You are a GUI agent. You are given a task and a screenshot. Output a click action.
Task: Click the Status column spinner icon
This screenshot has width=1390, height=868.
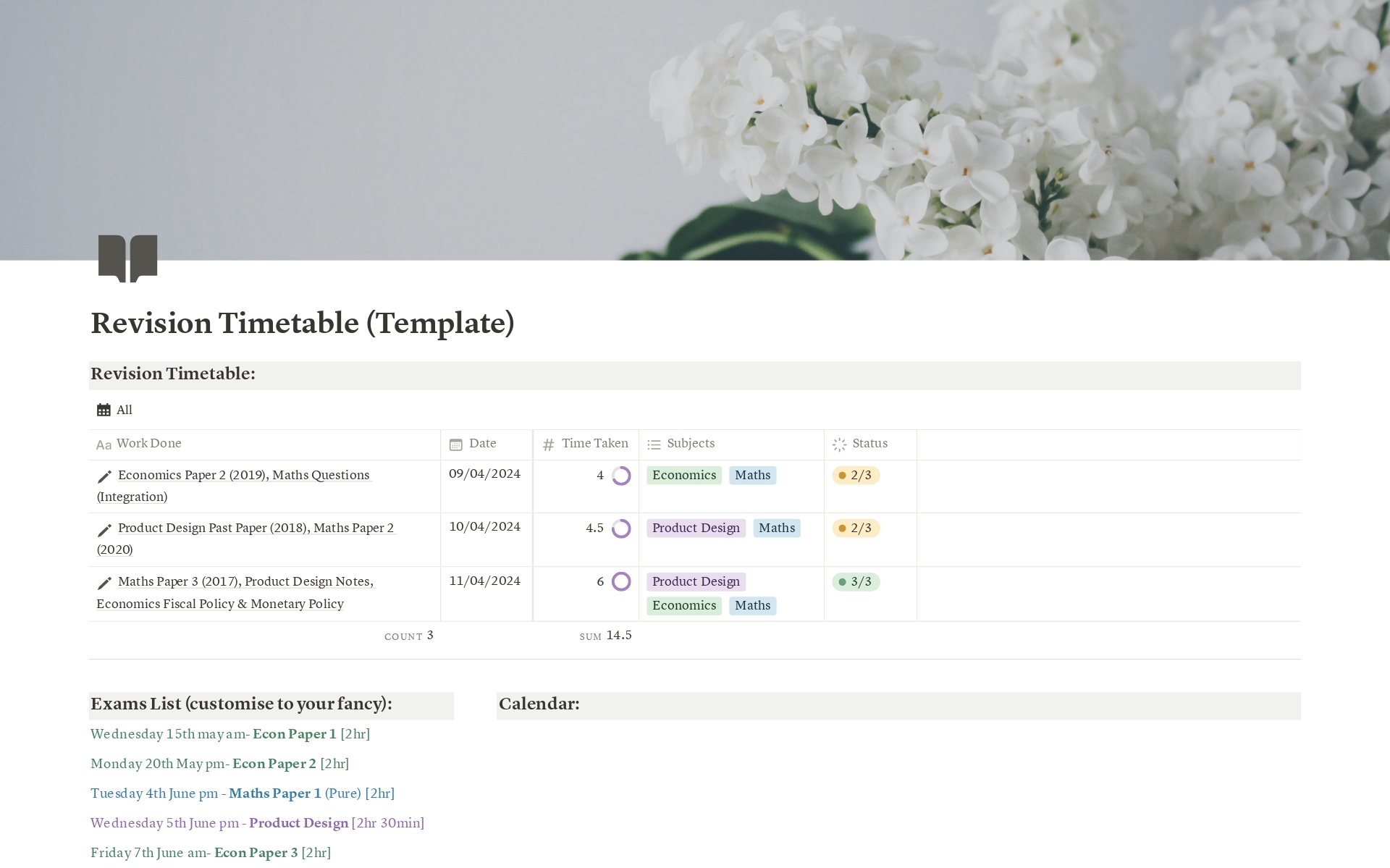[x=839, y=444]
